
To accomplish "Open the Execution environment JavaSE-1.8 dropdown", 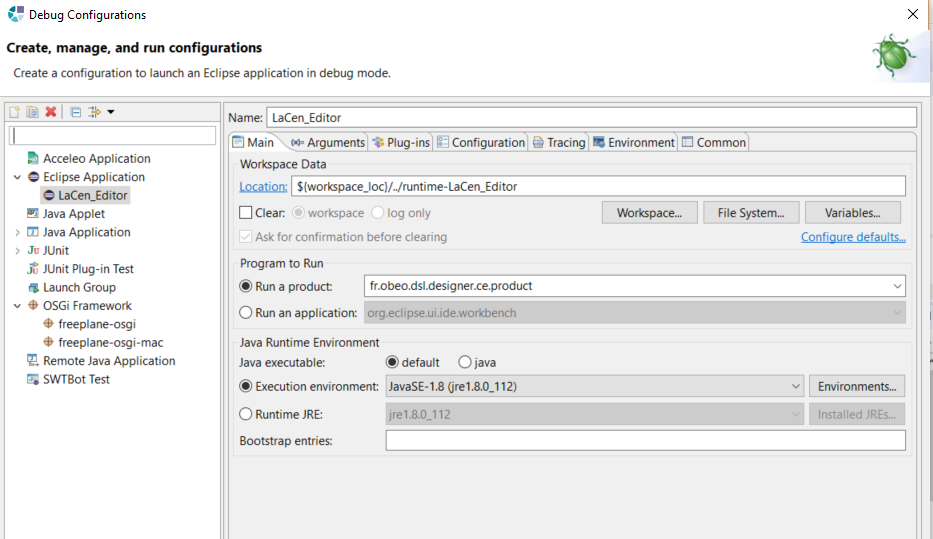I will (x=594, y=386).
